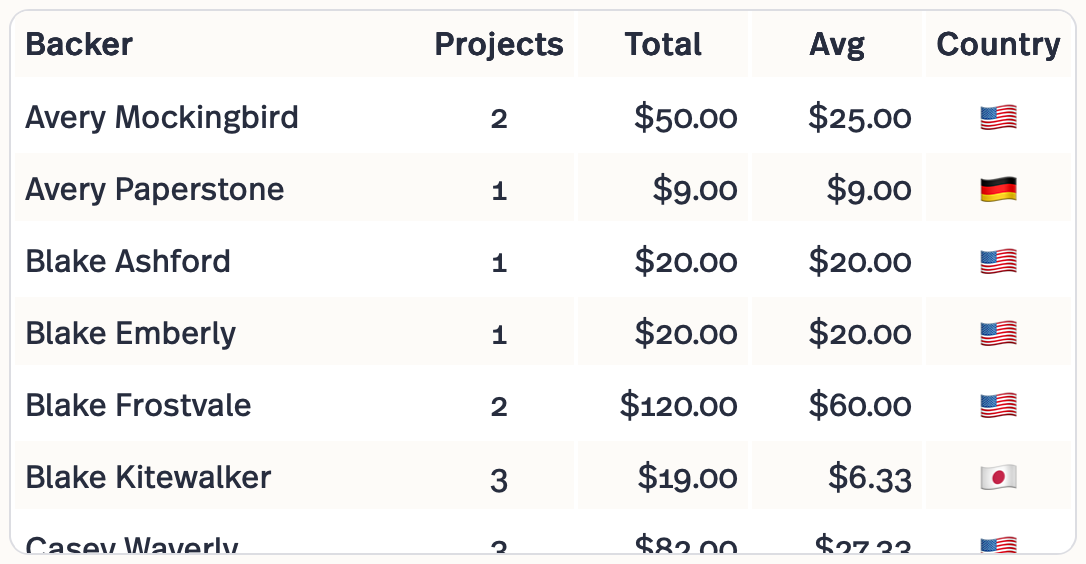Viewport: 1086px width, 564px height.
Task: Click the Blake Ashford name cell
Action: coord(128,262)
